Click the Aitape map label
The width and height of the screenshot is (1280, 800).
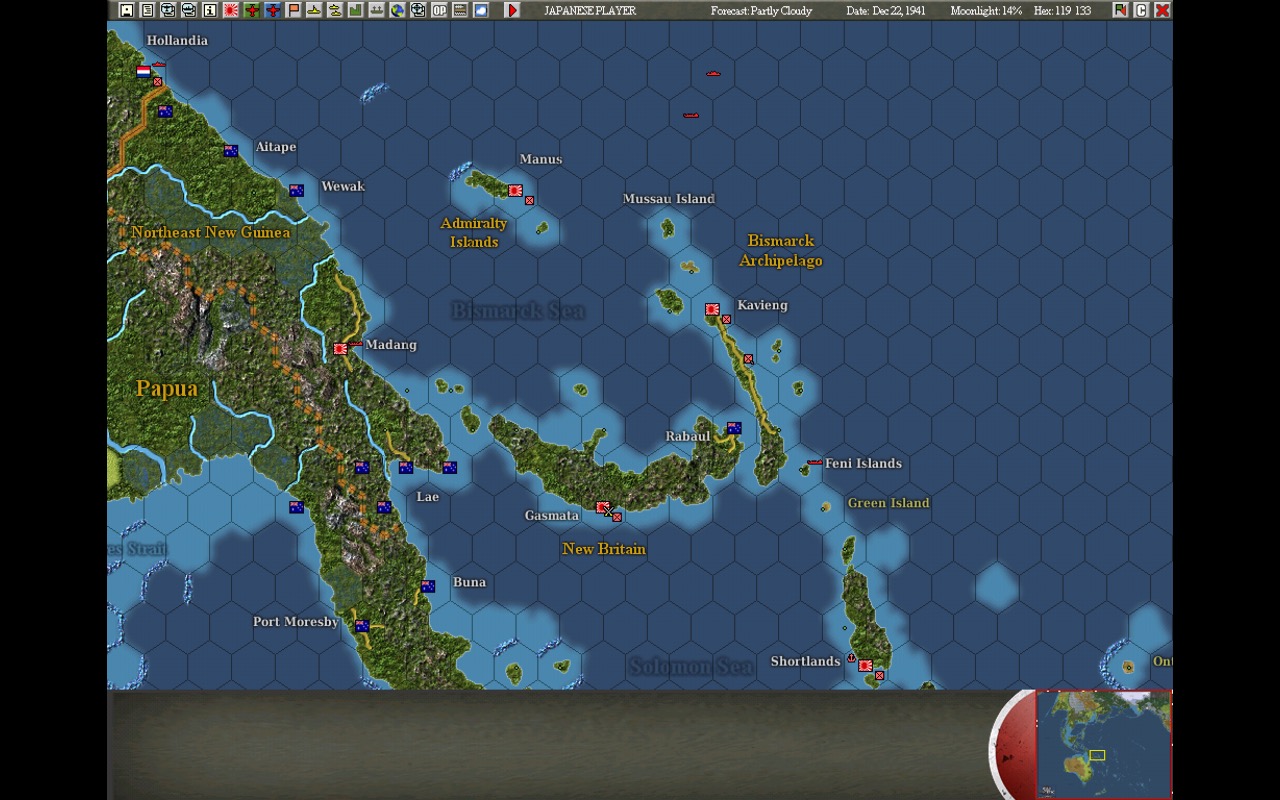[x=276, y=147]
